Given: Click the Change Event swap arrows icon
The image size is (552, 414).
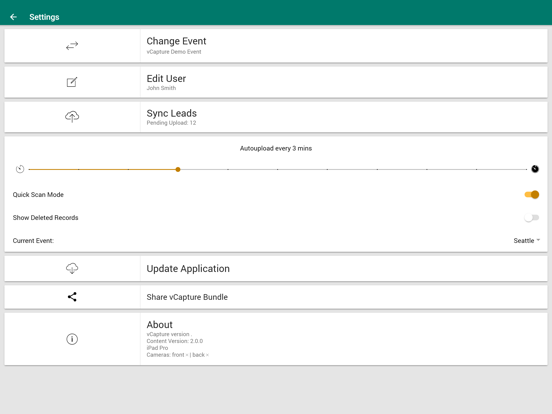Looking at the screenshot, I should click(72, 46).
